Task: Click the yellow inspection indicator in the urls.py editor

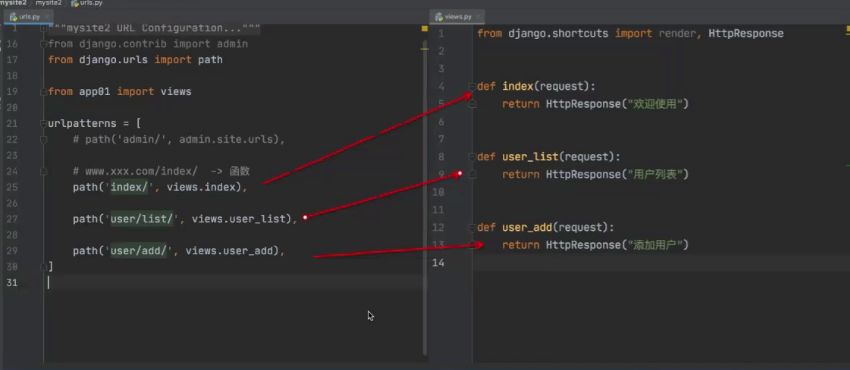Action: (424, 29)
